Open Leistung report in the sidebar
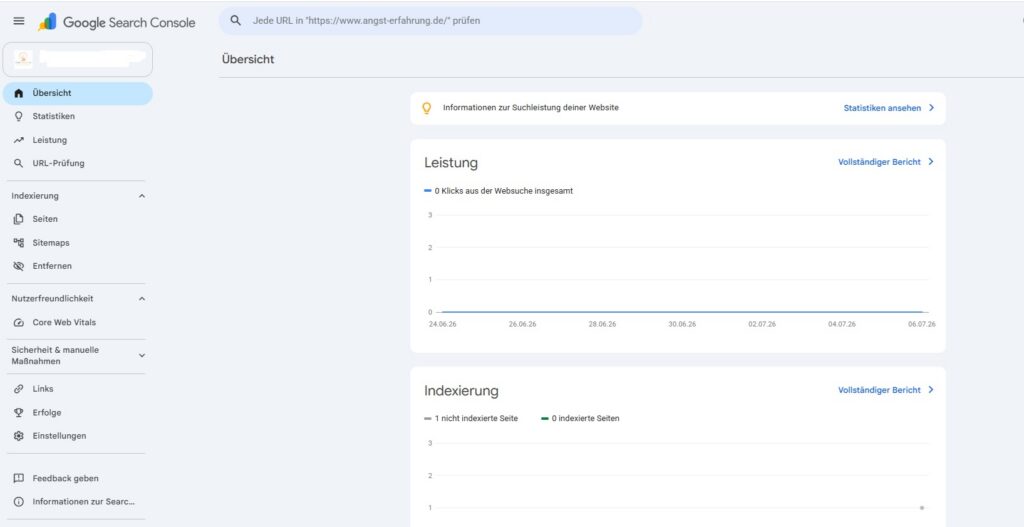Screen dimensions: 1024x527 coord(78,140)
